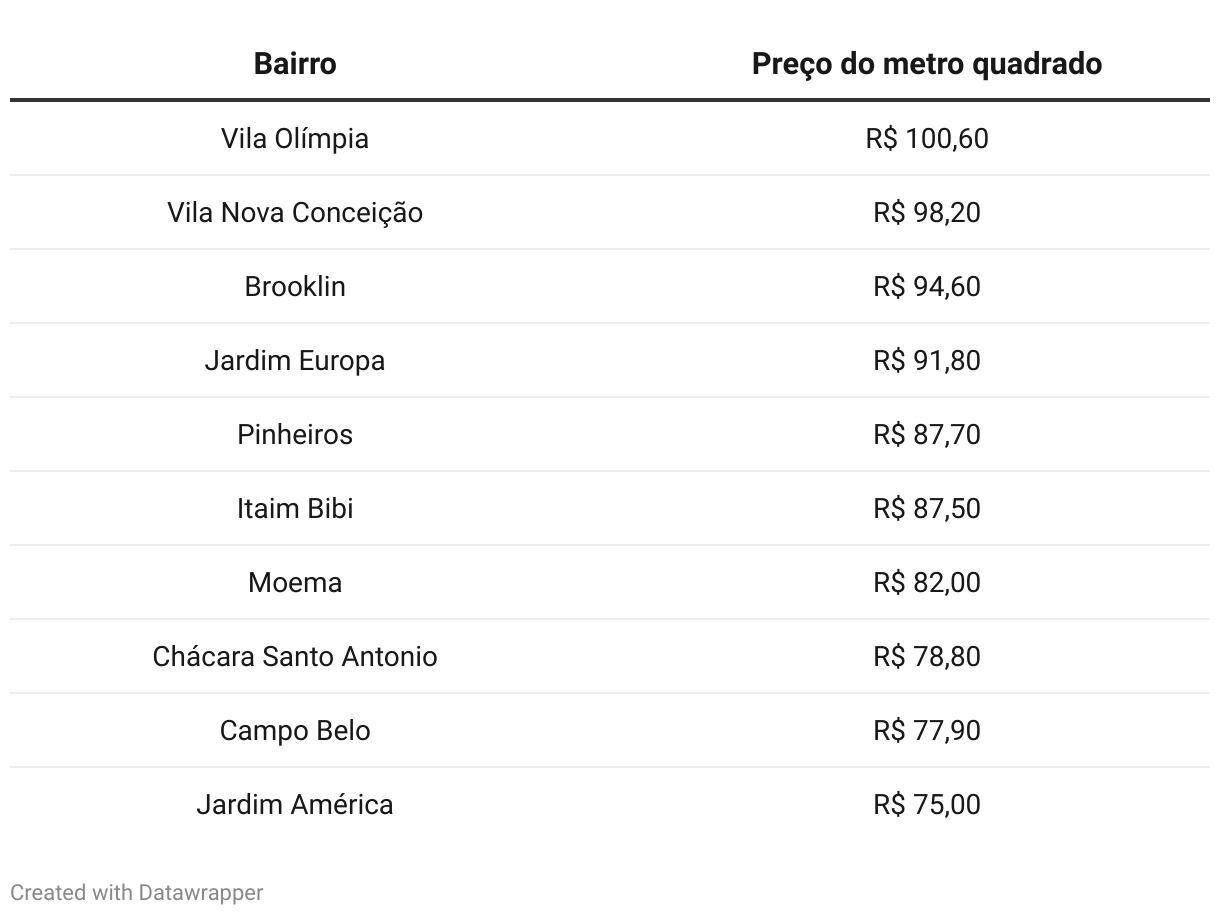Click the R$ 100,60 price value

[x=926, y=138]
